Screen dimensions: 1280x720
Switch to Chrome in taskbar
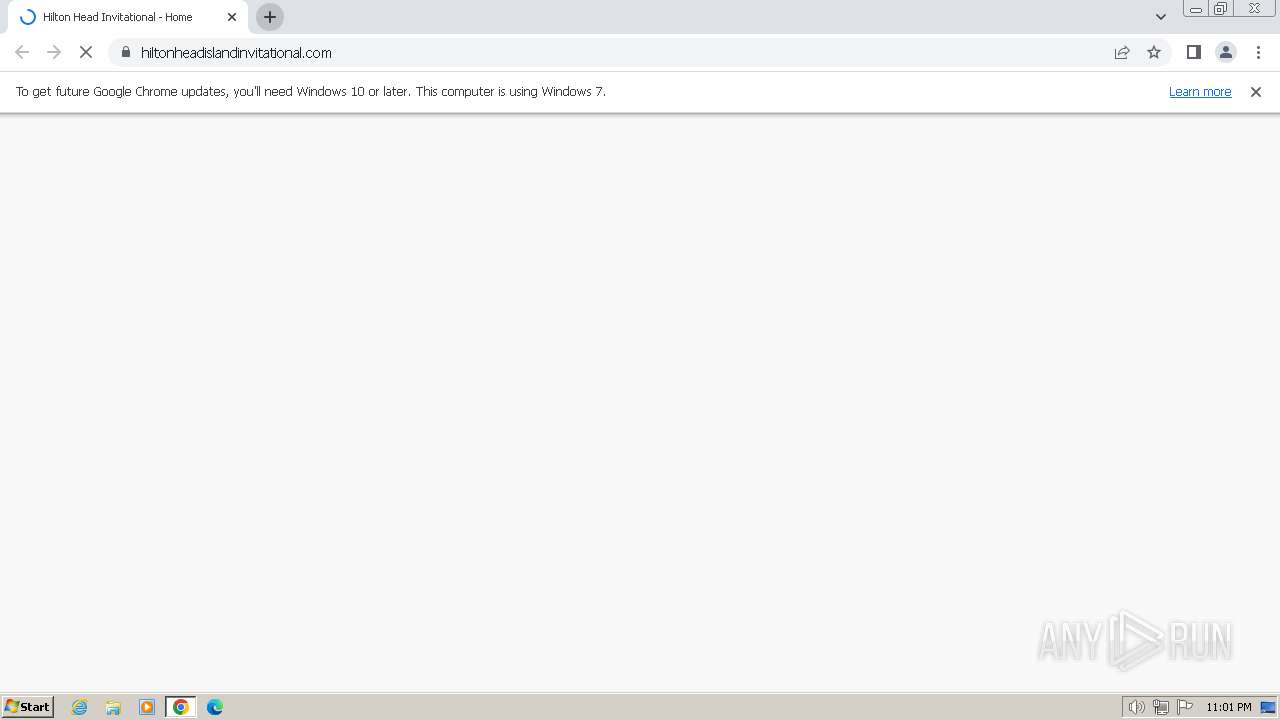[181, 707]
